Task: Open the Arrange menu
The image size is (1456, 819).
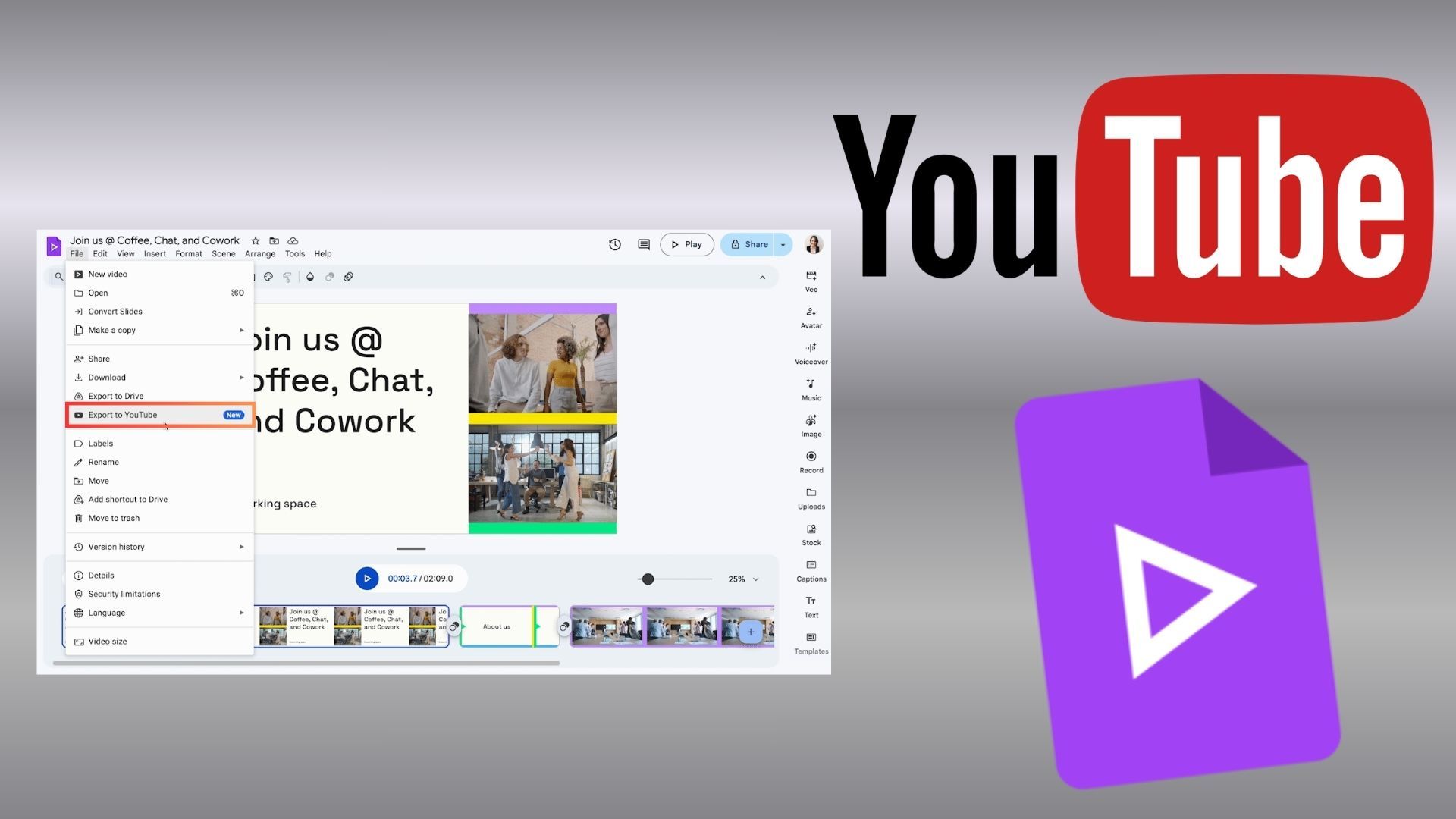Action: pos(260,254)
